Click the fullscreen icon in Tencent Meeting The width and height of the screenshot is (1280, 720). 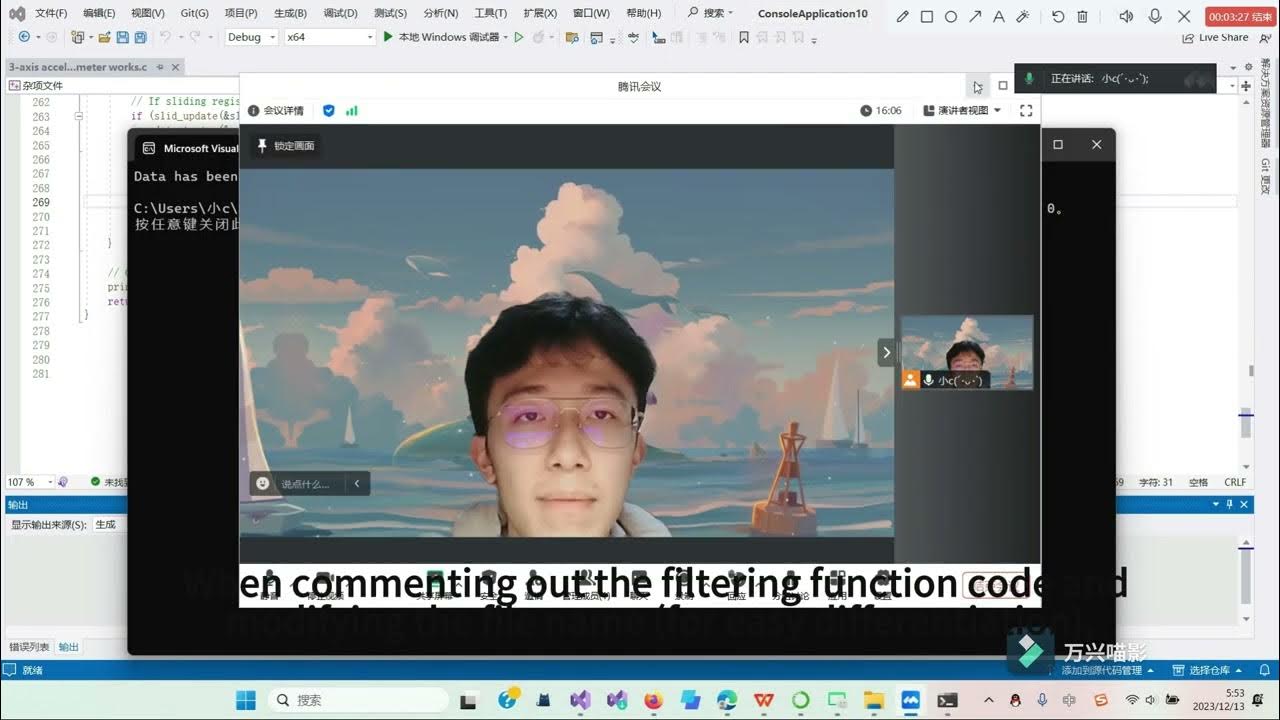[x=1025, y=110]
